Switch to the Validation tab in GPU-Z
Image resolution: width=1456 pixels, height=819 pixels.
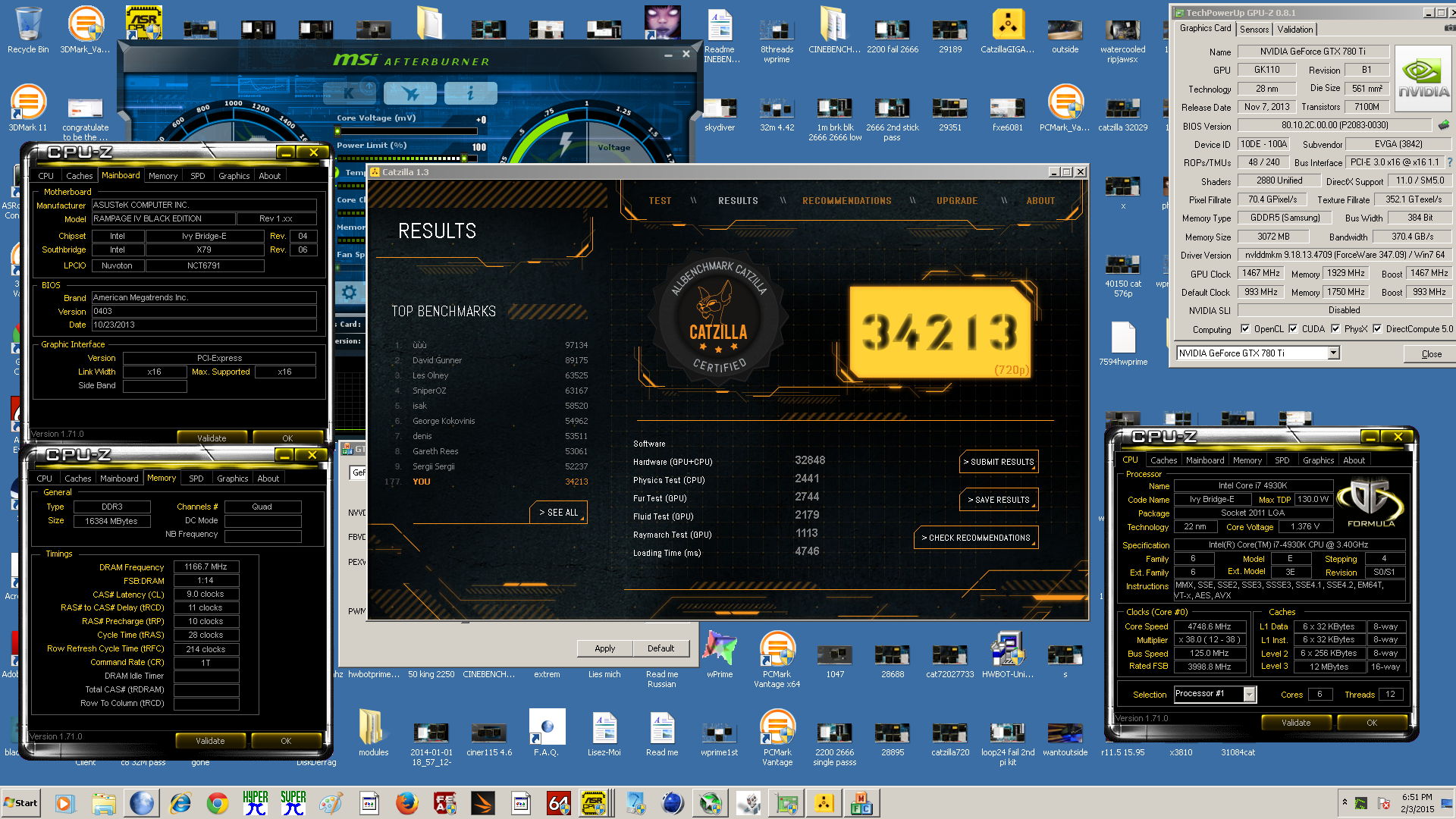click(x=1295, y=29)
